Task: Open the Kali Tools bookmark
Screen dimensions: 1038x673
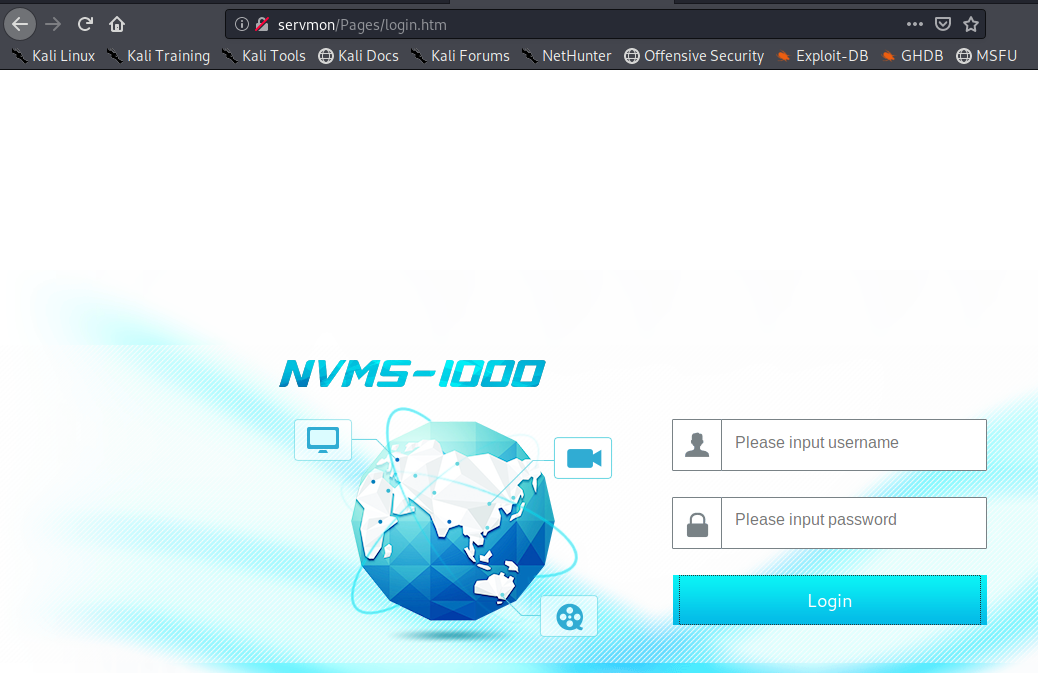Action: point(263,56)
